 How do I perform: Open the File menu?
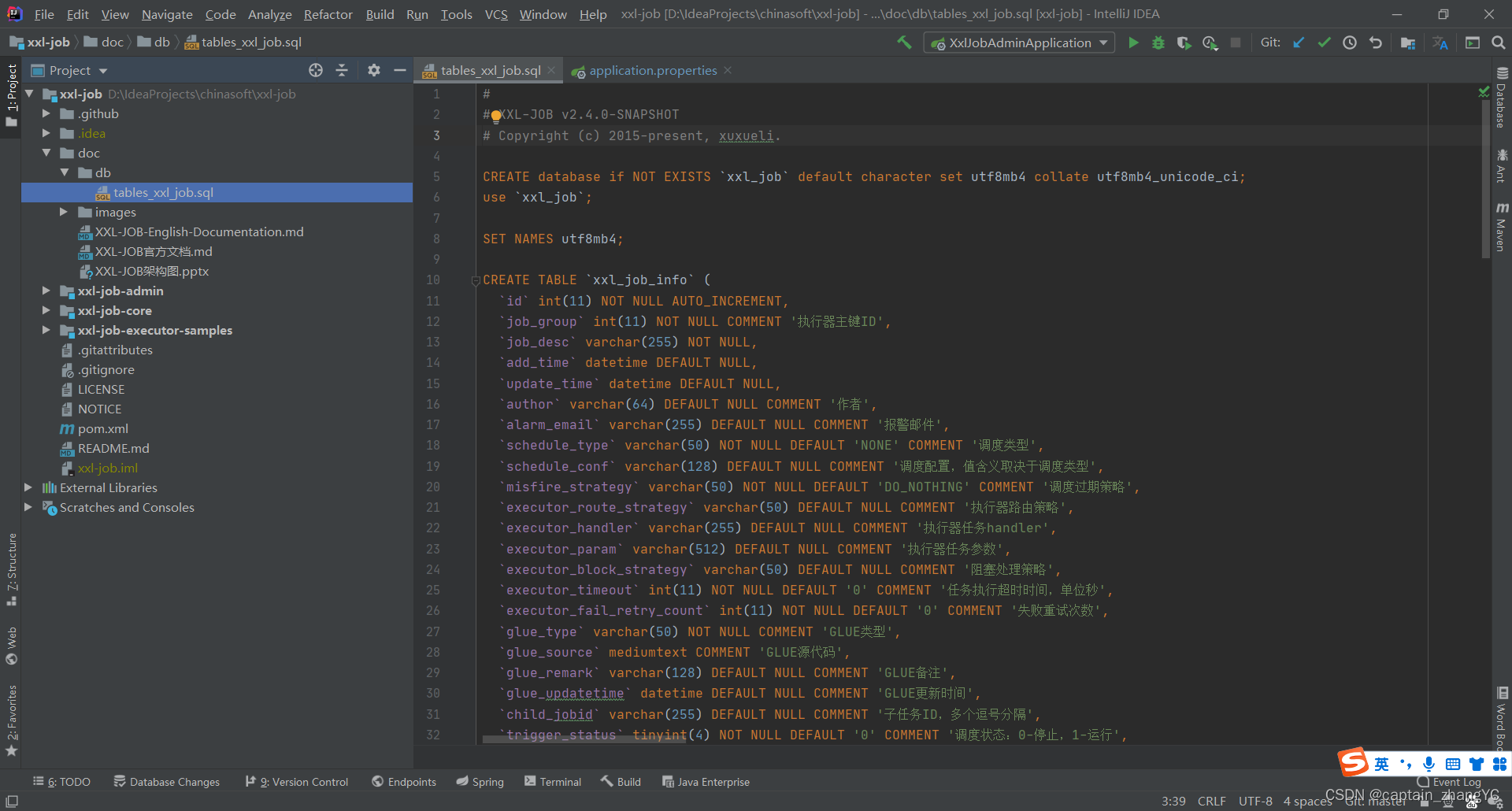click(44, 14)
